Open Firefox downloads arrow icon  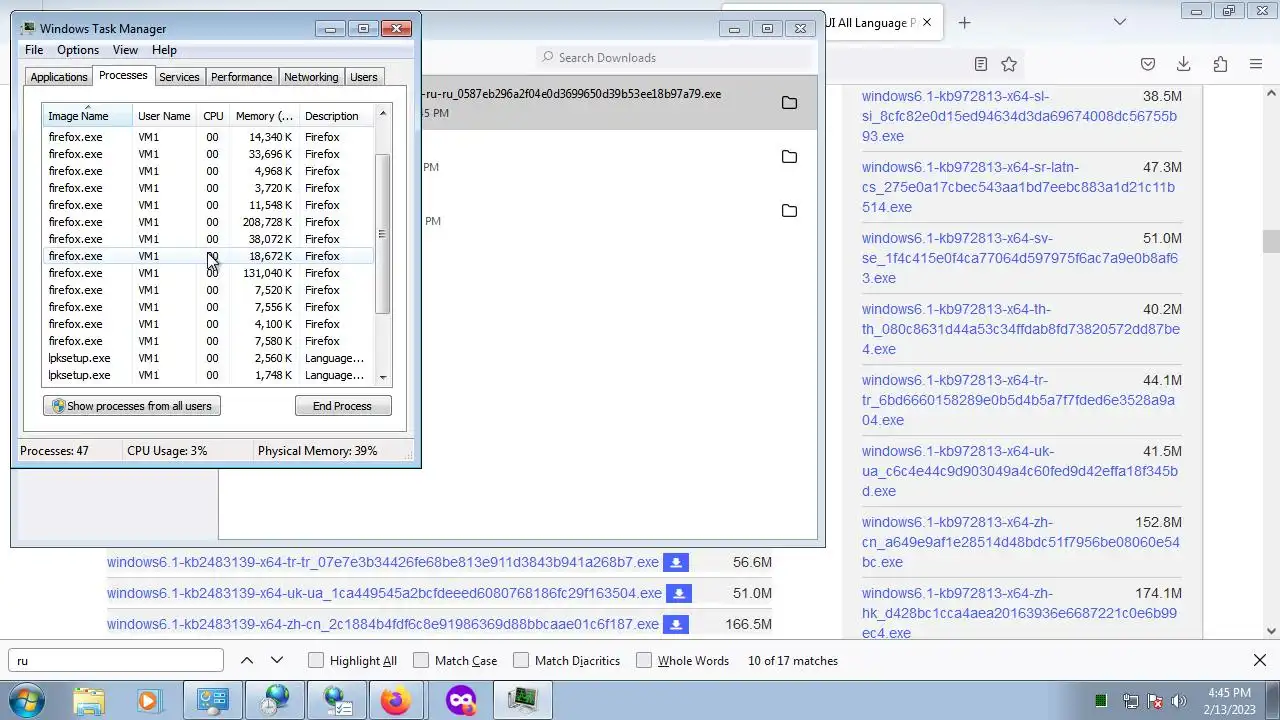point(1183,64)
